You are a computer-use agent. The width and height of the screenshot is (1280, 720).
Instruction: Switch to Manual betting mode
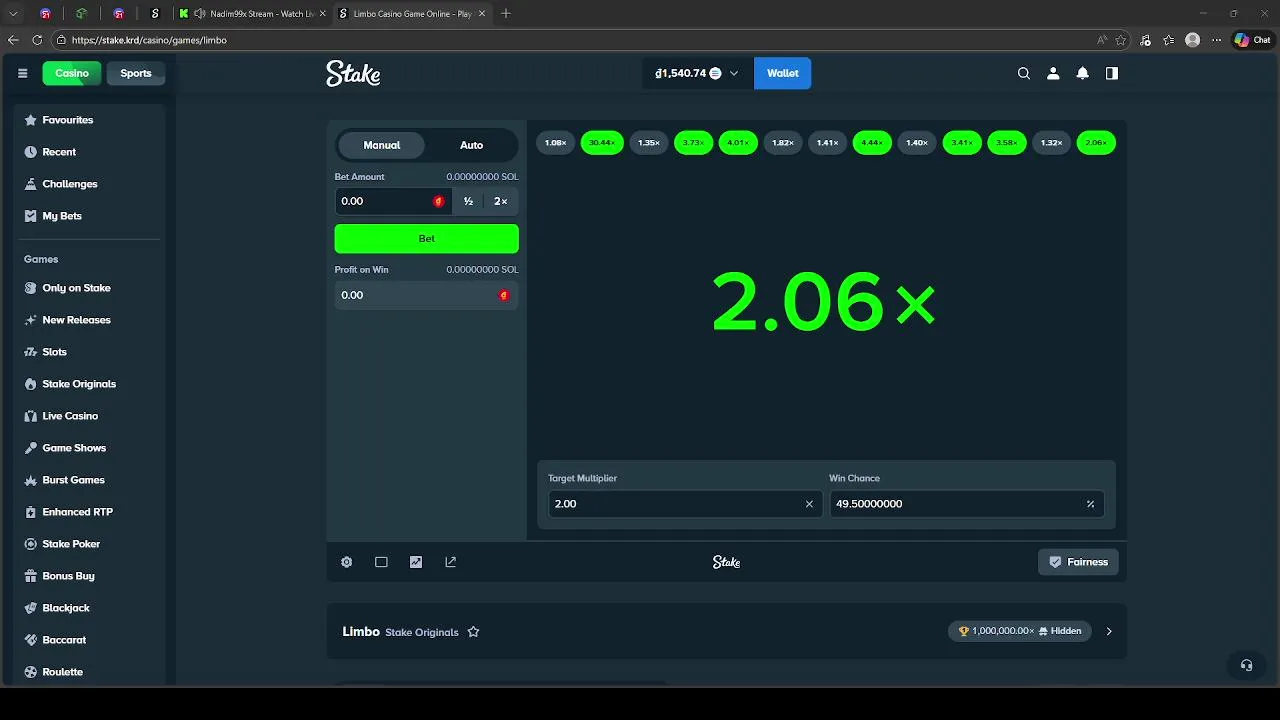[x=382, y=145]
